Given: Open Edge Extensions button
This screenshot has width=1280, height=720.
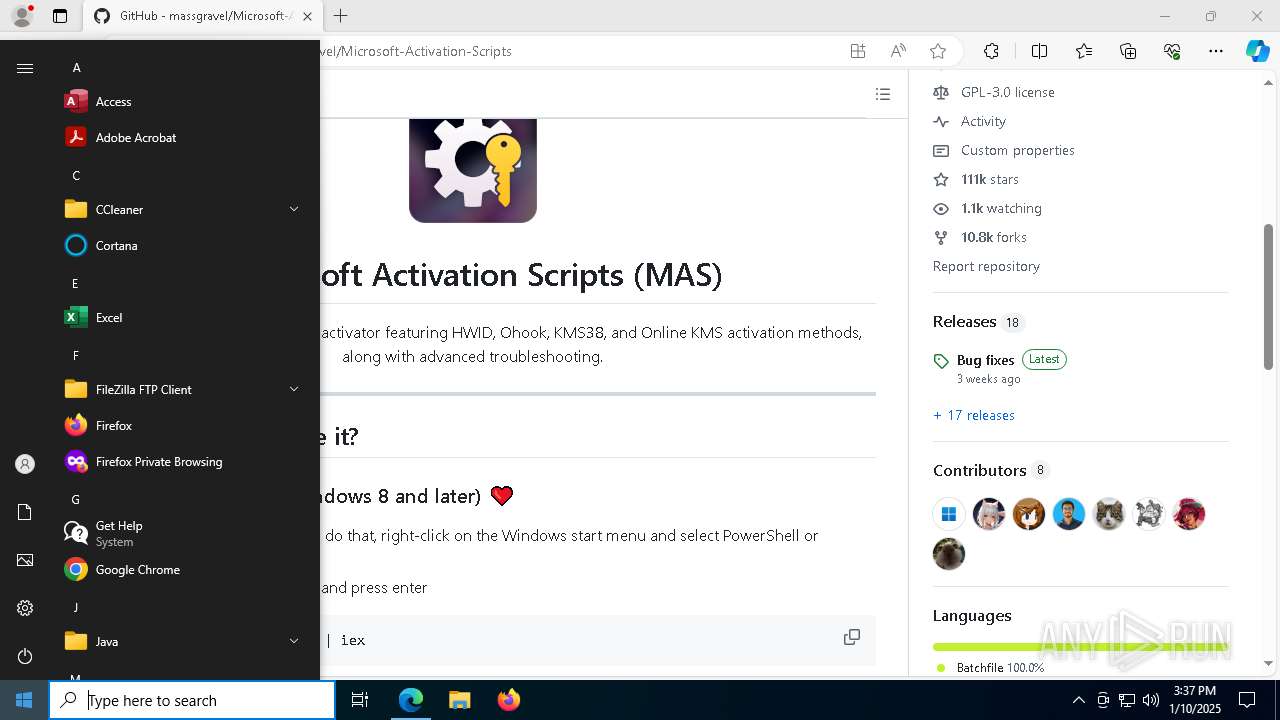Looking at the screenshot, I should coord(991,51).
